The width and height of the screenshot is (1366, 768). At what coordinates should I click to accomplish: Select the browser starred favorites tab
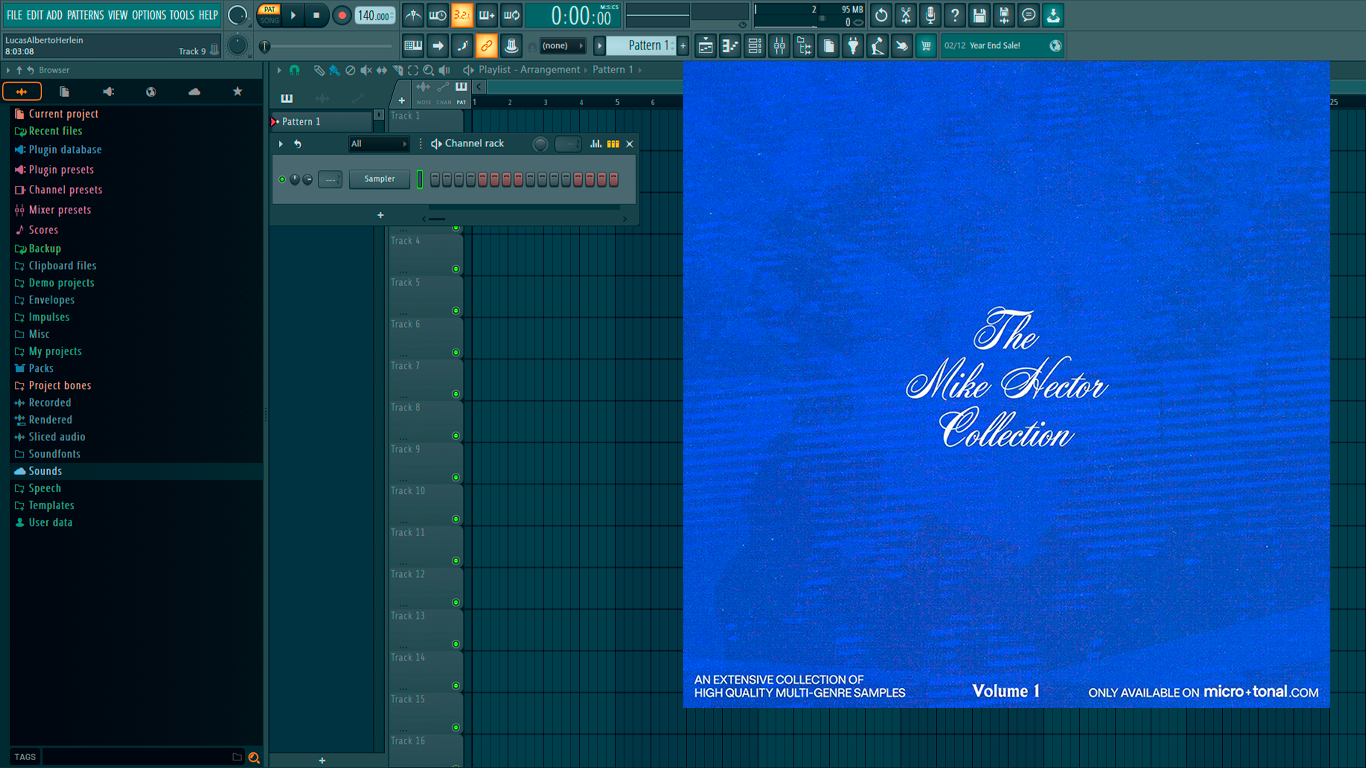point(238,91)
